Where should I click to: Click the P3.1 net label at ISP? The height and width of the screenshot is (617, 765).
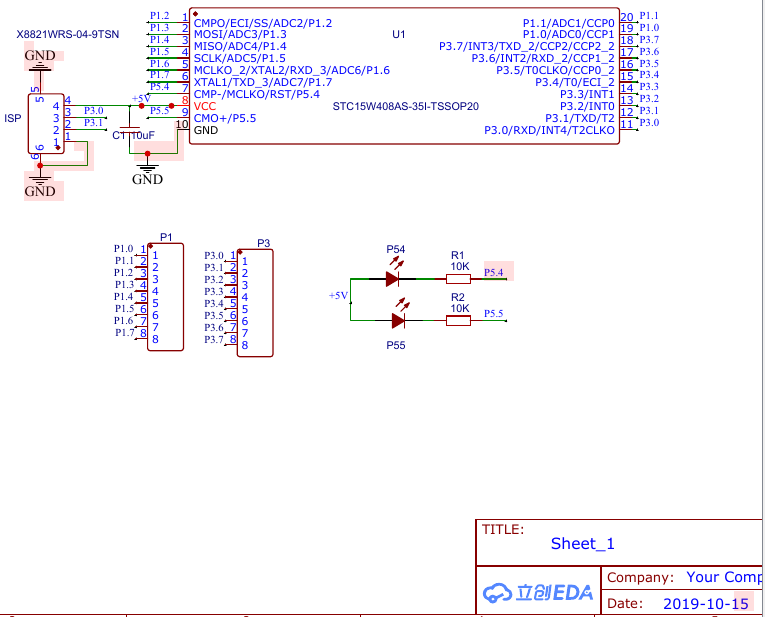94,122
